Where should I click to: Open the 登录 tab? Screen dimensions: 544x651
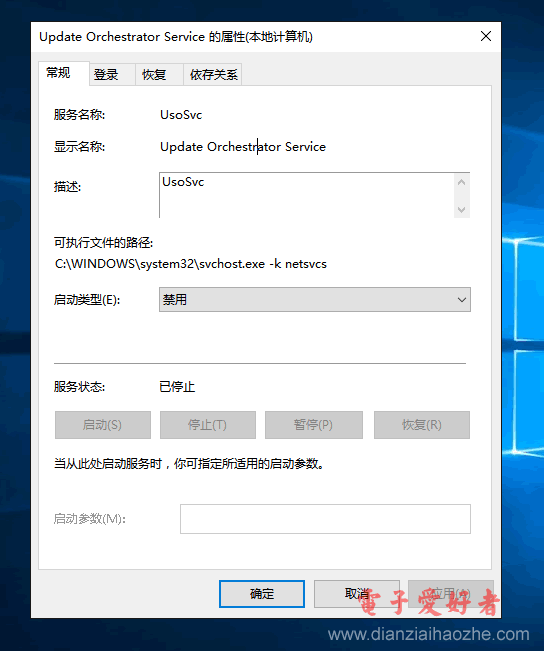(x=112, y=75)
